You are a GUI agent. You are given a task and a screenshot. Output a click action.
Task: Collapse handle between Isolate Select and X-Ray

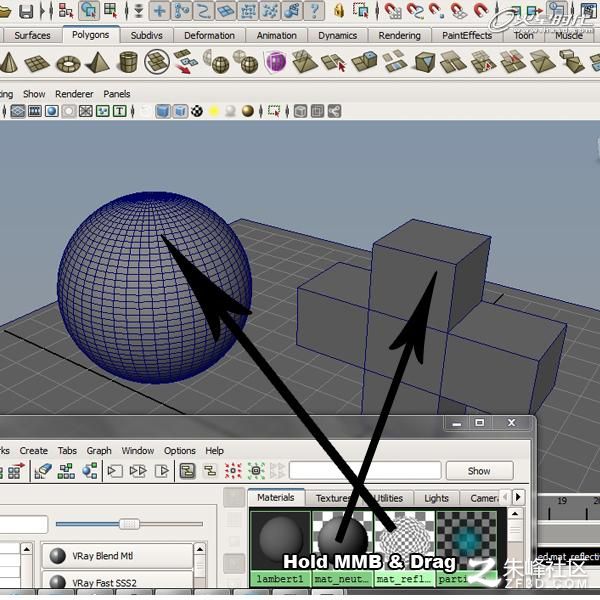287,111
